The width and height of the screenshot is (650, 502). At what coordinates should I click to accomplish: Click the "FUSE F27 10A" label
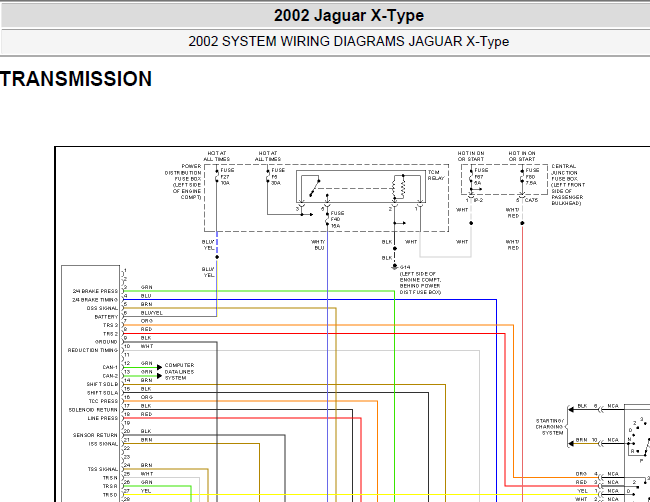(227, 177)
